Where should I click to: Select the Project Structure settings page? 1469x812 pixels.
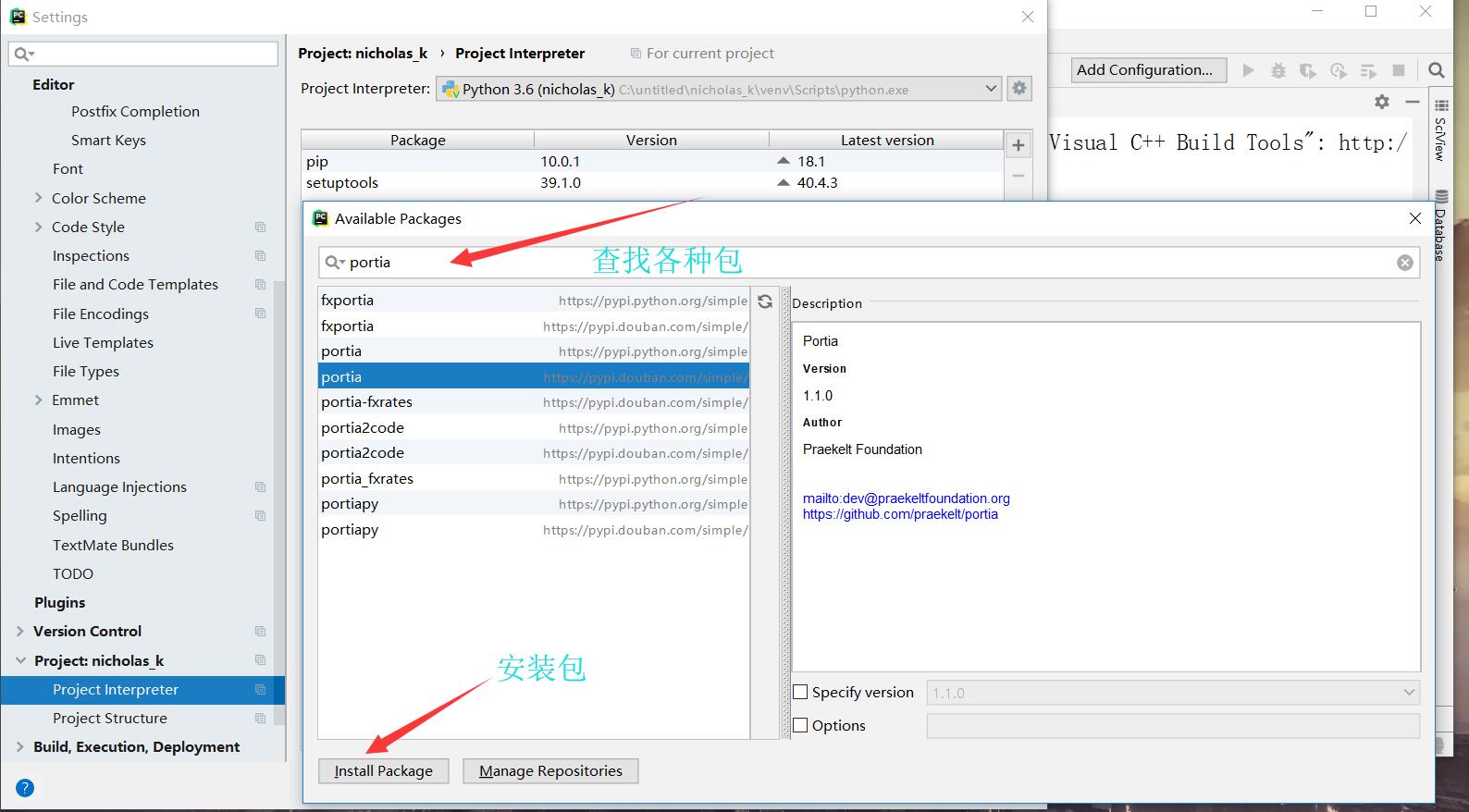[x=110, y=718]
